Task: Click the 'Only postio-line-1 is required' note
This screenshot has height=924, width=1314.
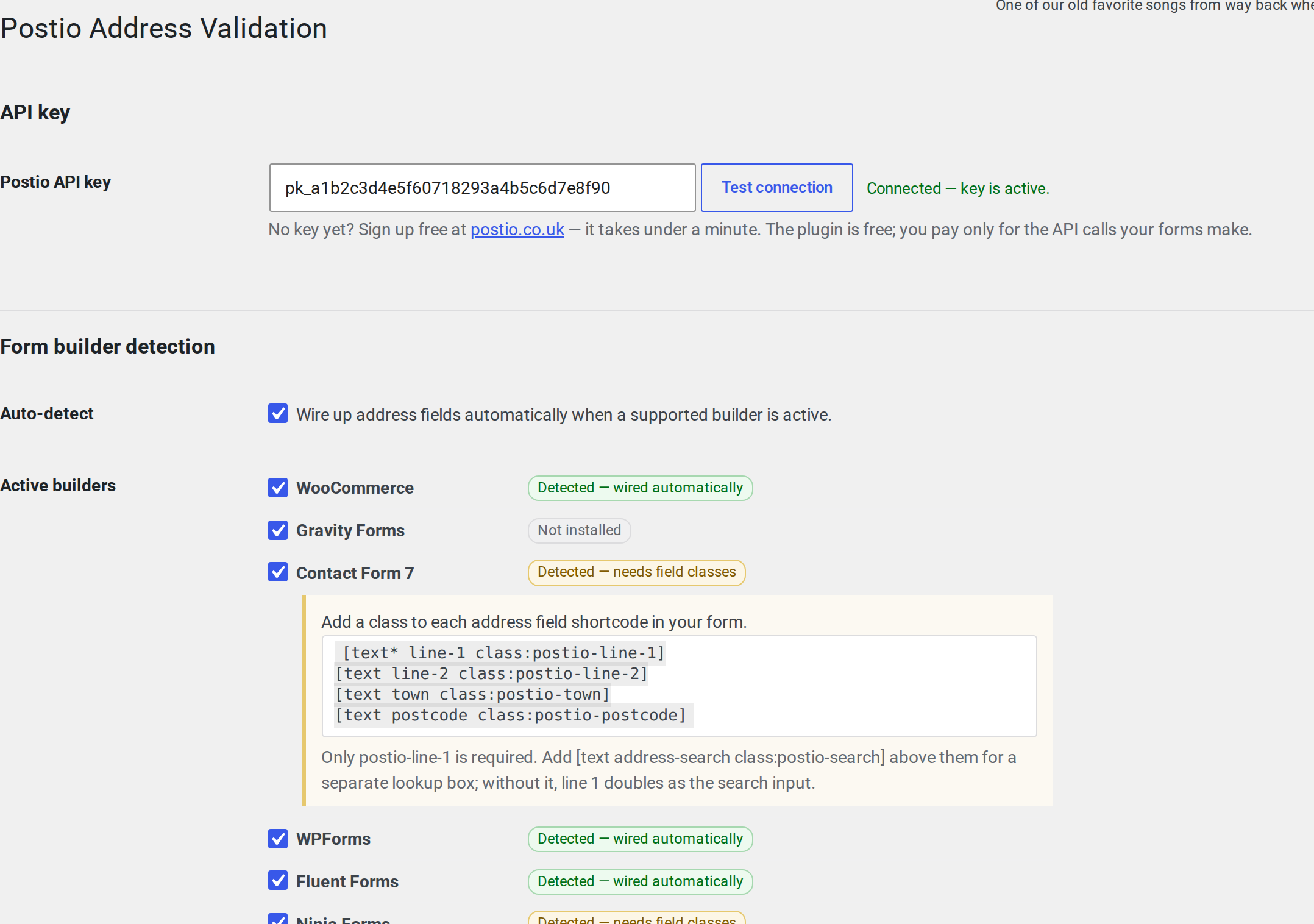Action: [x=669, y=770]
